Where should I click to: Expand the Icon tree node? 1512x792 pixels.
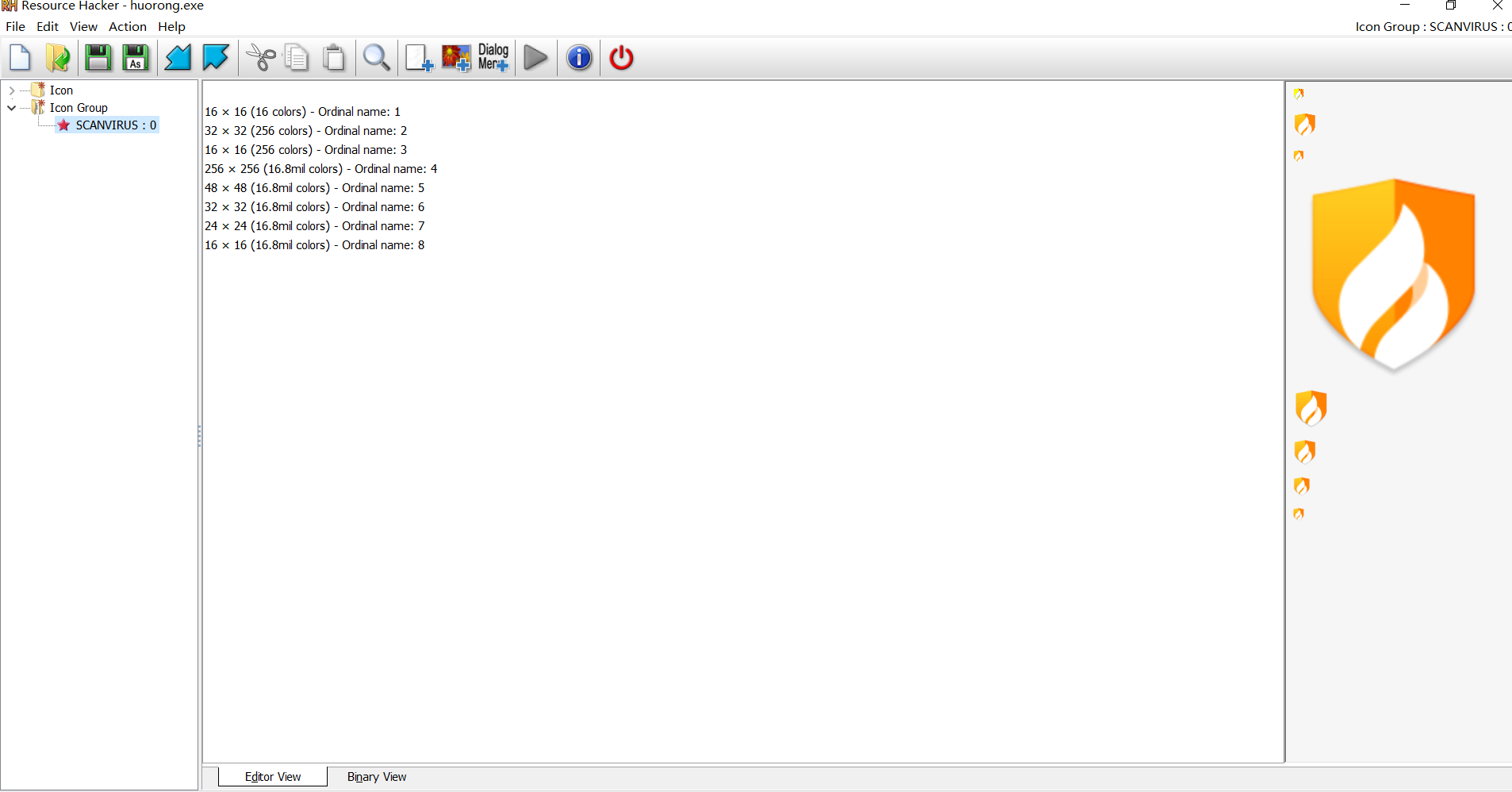click(12, 90)
